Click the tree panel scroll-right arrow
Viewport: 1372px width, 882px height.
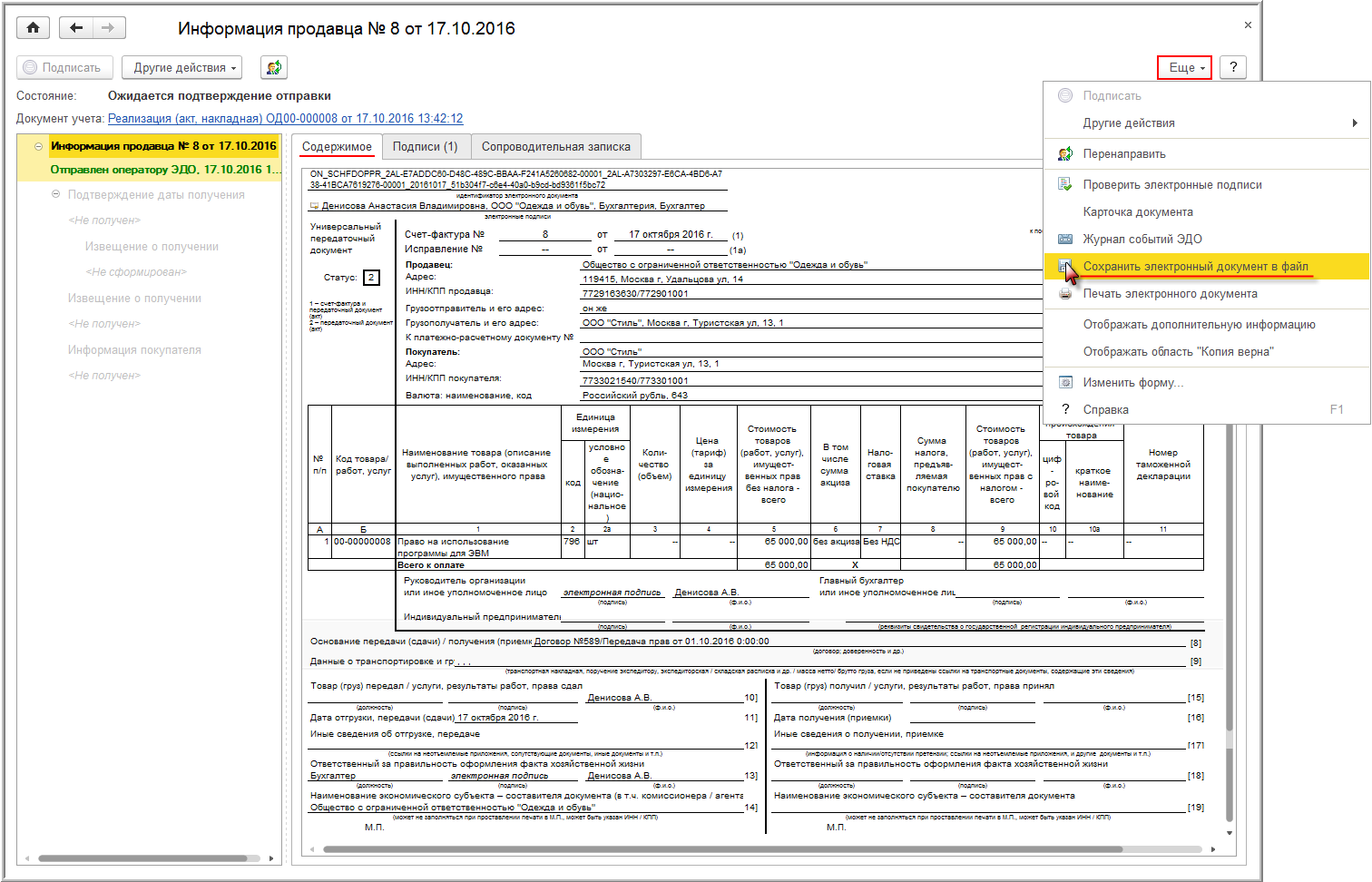(271, 858)
